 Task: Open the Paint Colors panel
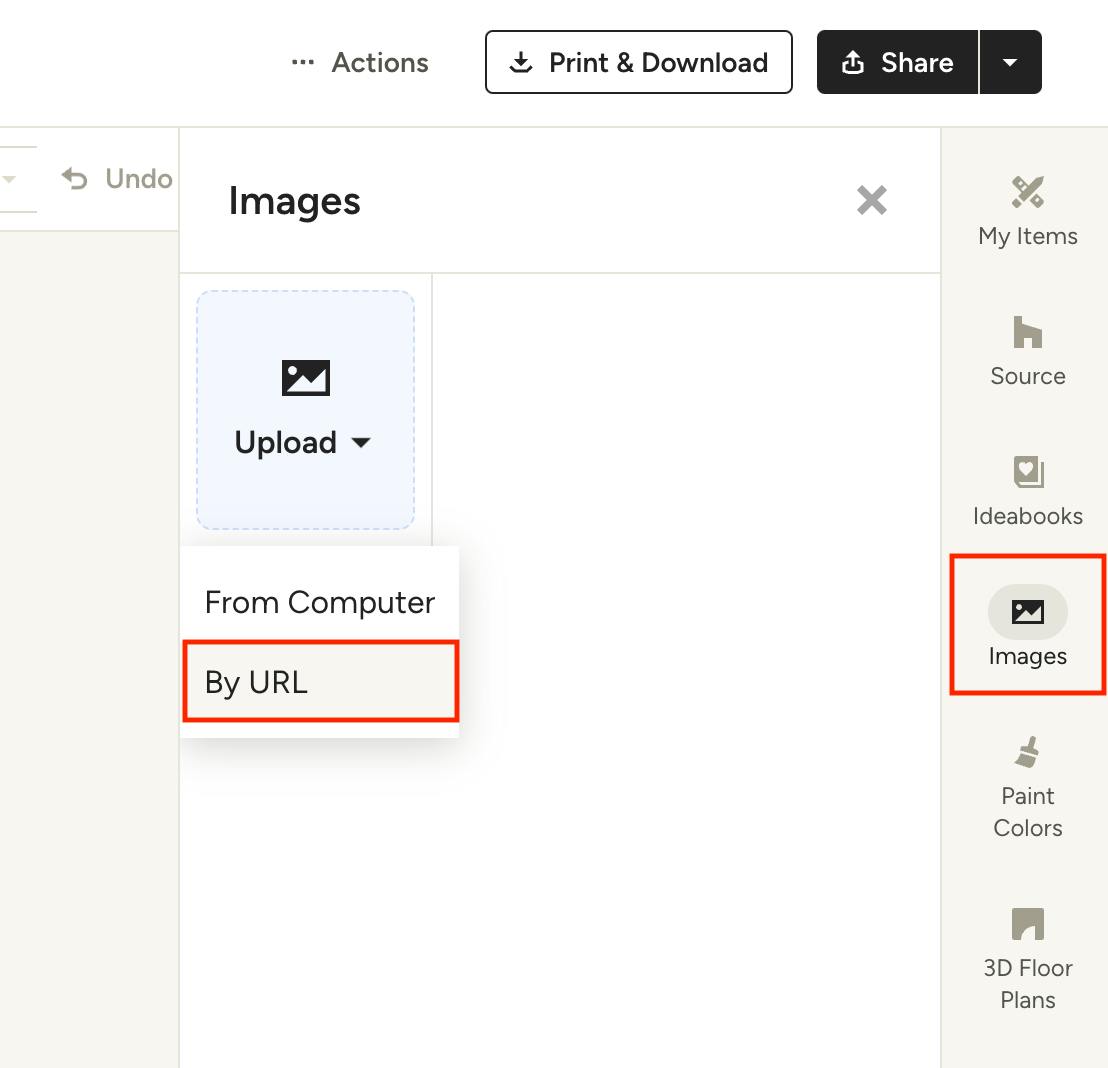(1027, 786)
